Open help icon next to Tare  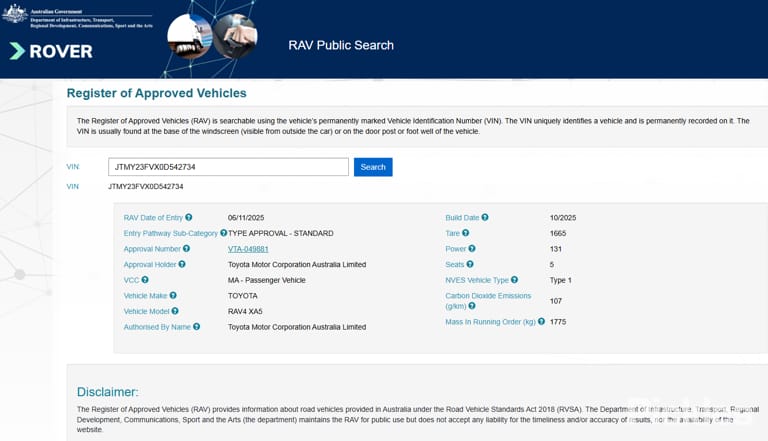coord(465,233)
